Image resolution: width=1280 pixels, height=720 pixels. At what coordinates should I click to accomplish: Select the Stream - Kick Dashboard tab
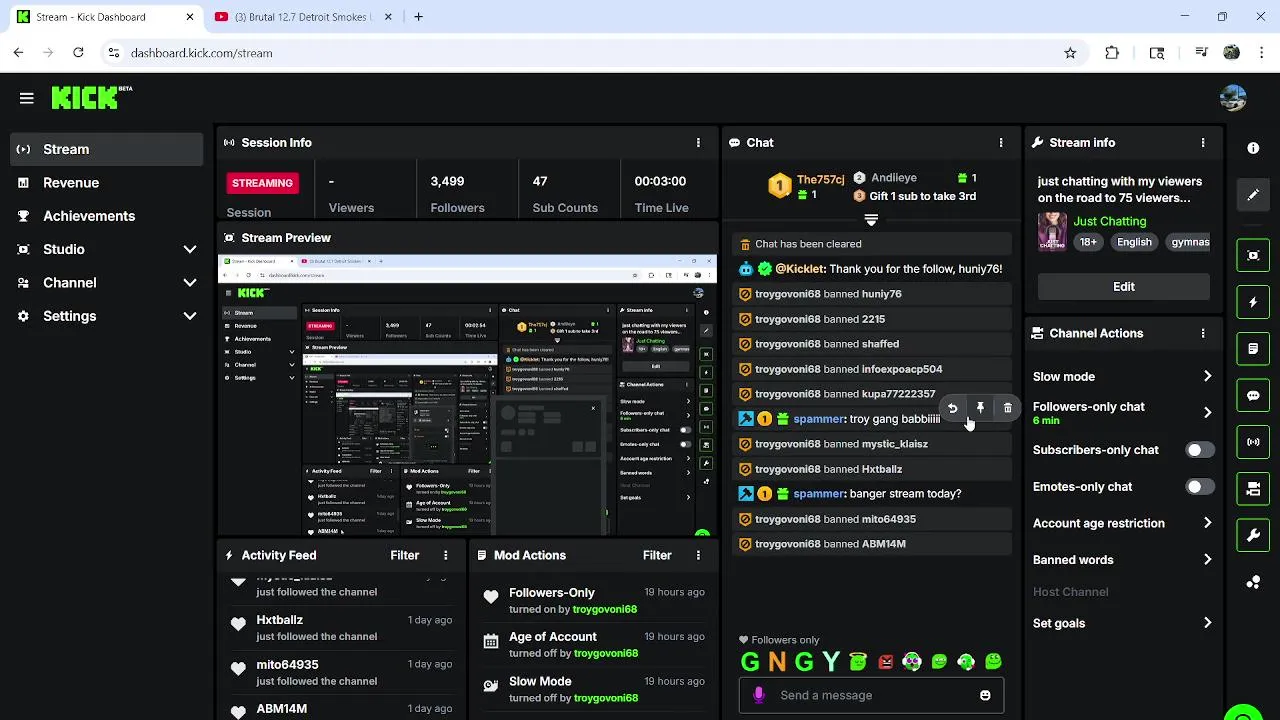pyautogui.click(x=103, y=17)
